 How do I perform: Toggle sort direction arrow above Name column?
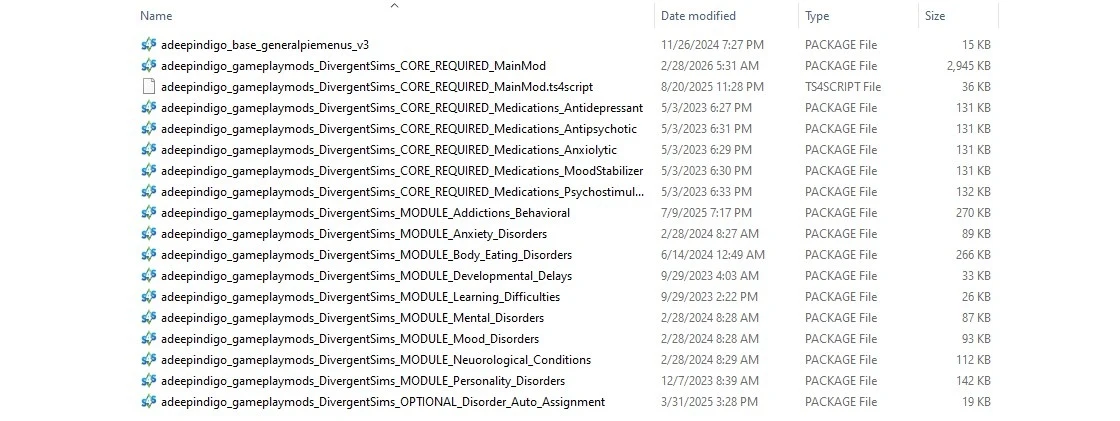point(394,6)
